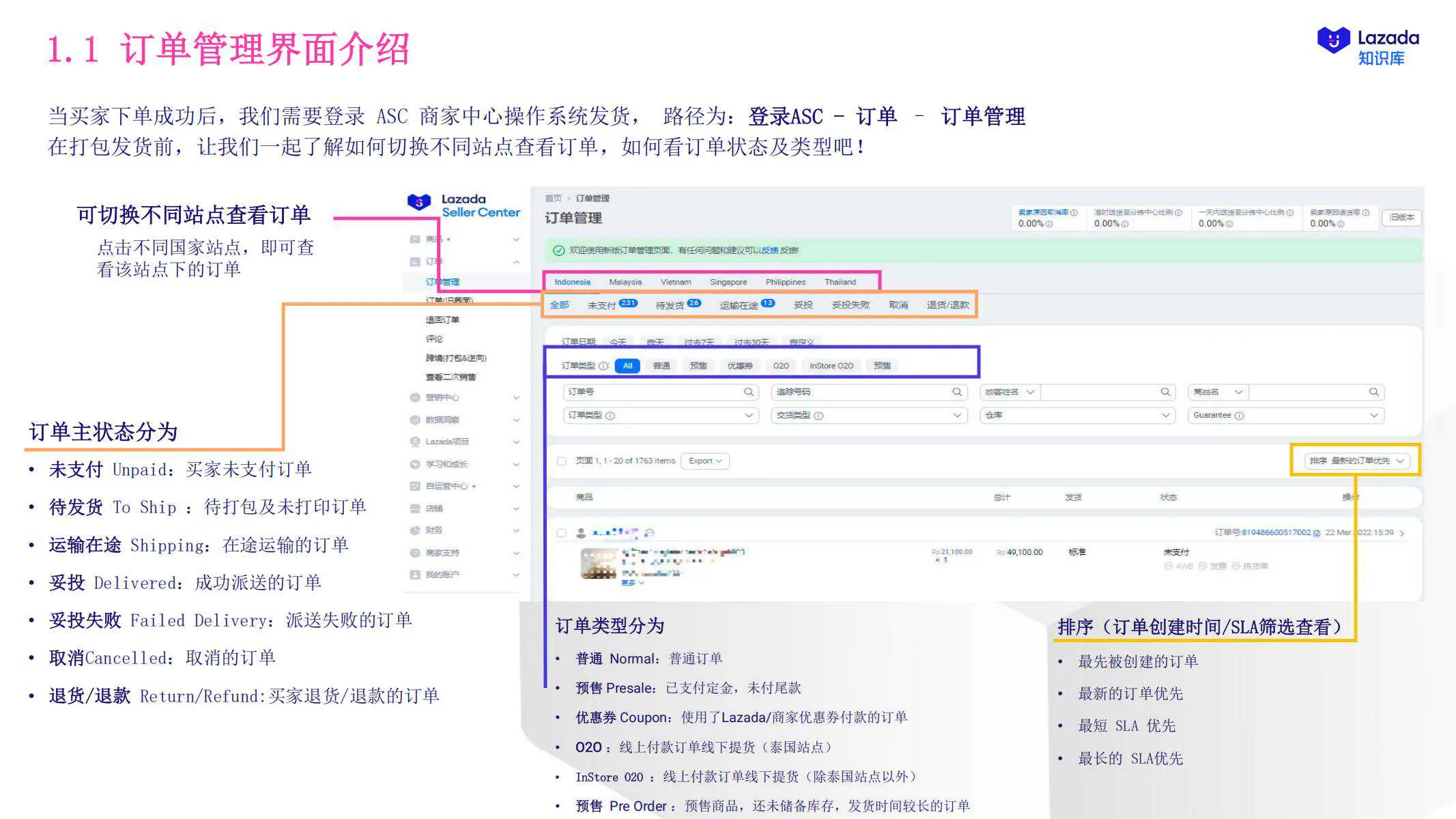
Task: Switch to the Malaysia country tab
Action: 625,282
